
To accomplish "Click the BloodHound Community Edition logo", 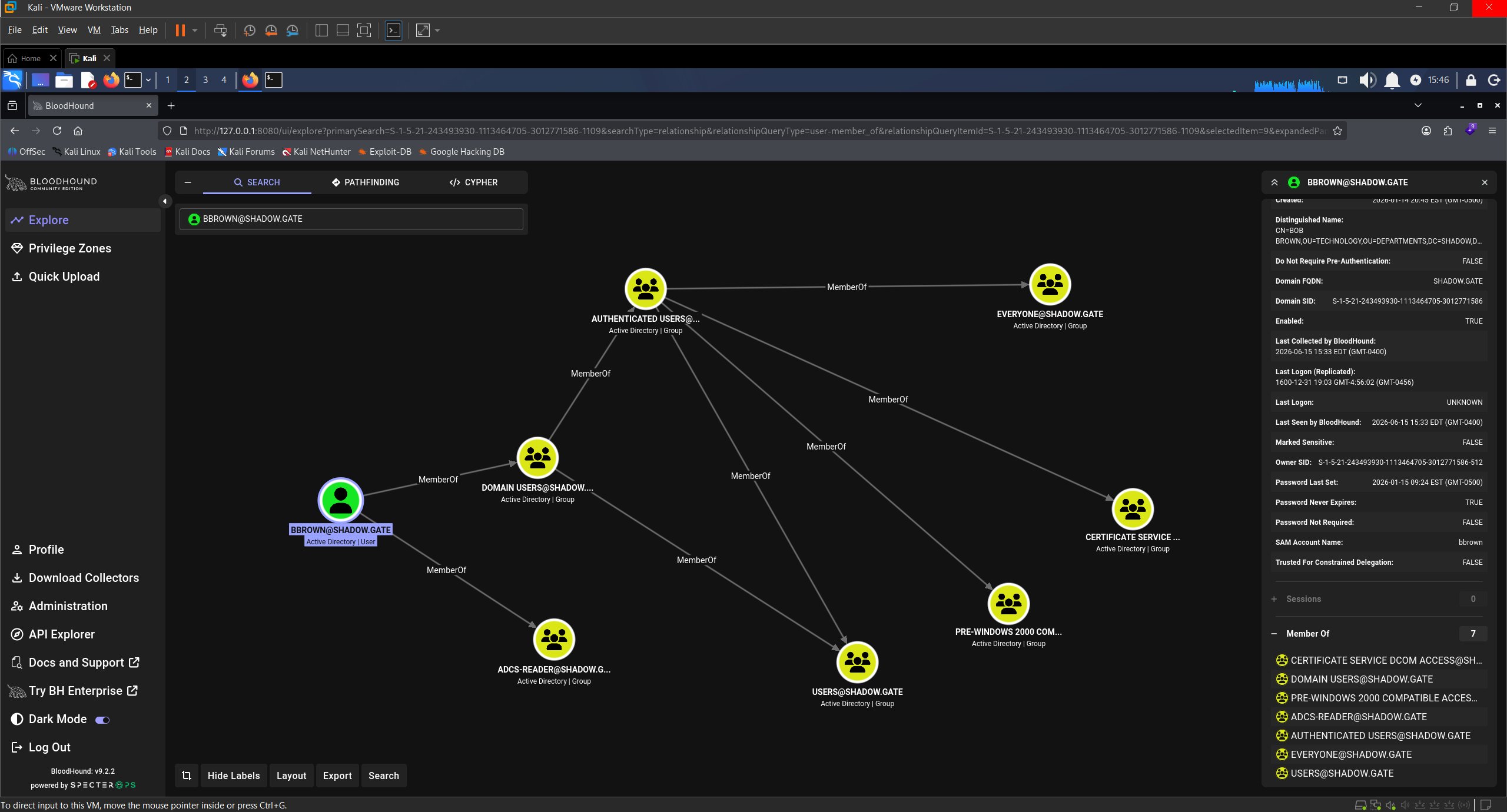I will click(x=52, y=183).
